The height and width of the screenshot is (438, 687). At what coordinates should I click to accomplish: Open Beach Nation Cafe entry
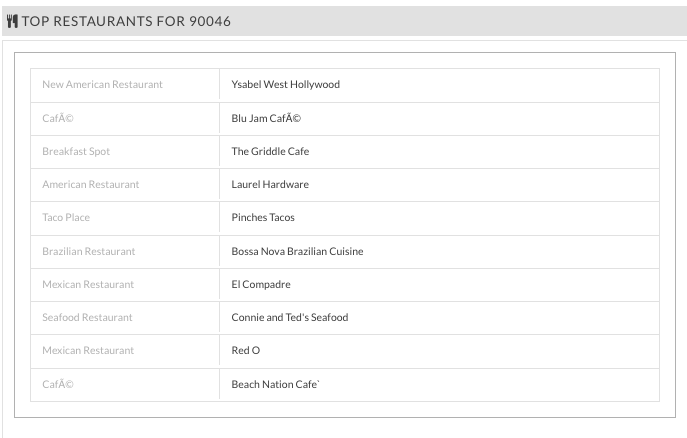click(276, 384)
